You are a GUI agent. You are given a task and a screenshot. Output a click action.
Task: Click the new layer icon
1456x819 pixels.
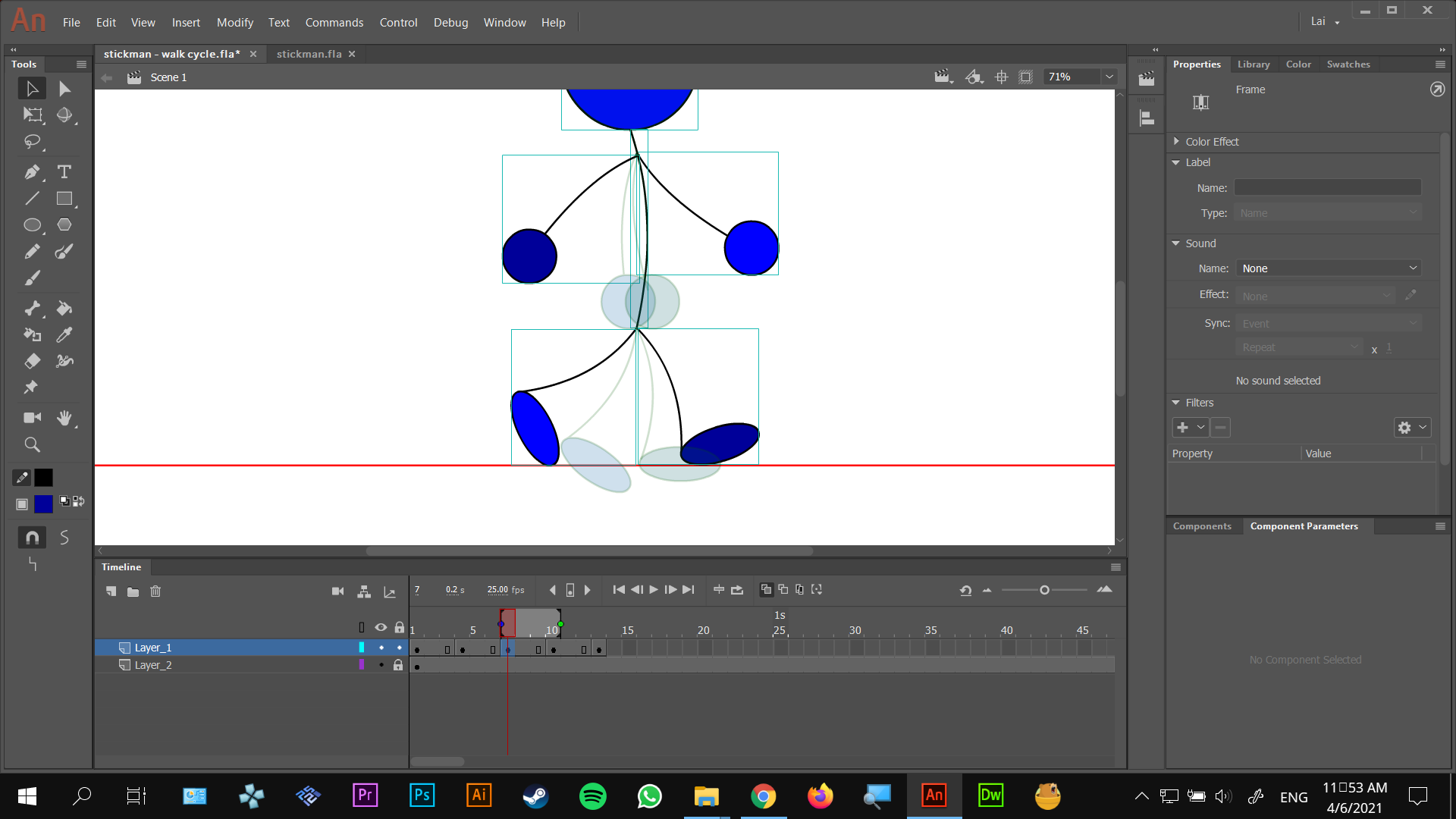pos(111,591)
